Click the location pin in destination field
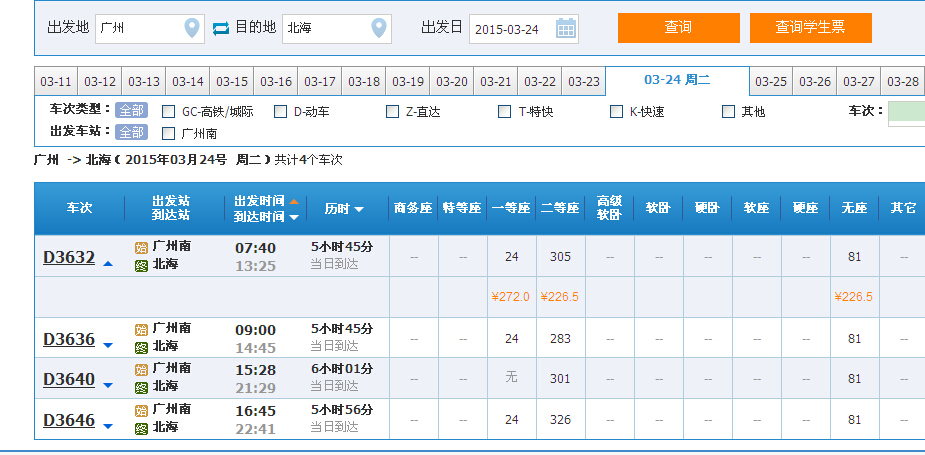This screenshot has height=455, width=925. (x=379, y=28)
